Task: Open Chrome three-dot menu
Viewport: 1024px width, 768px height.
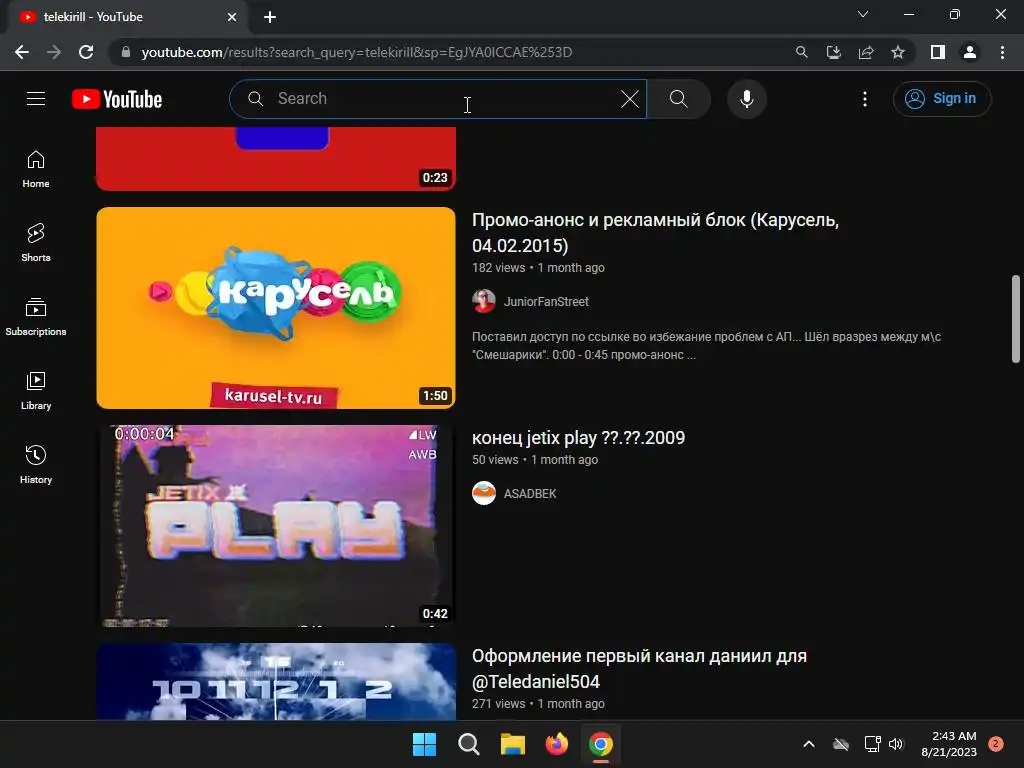Action: (x=1002, y=52)
